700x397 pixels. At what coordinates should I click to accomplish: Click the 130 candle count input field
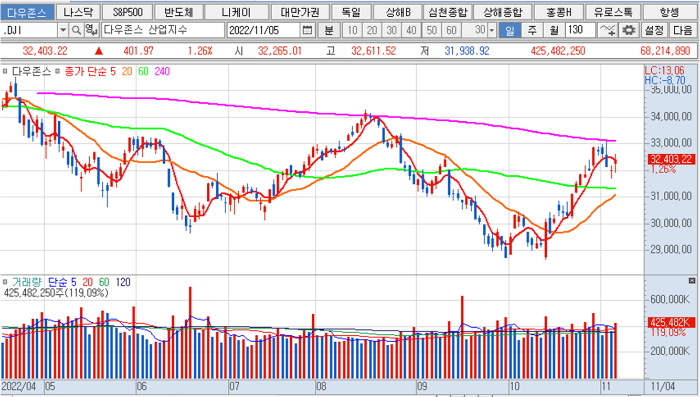click(x=580, y=30)
